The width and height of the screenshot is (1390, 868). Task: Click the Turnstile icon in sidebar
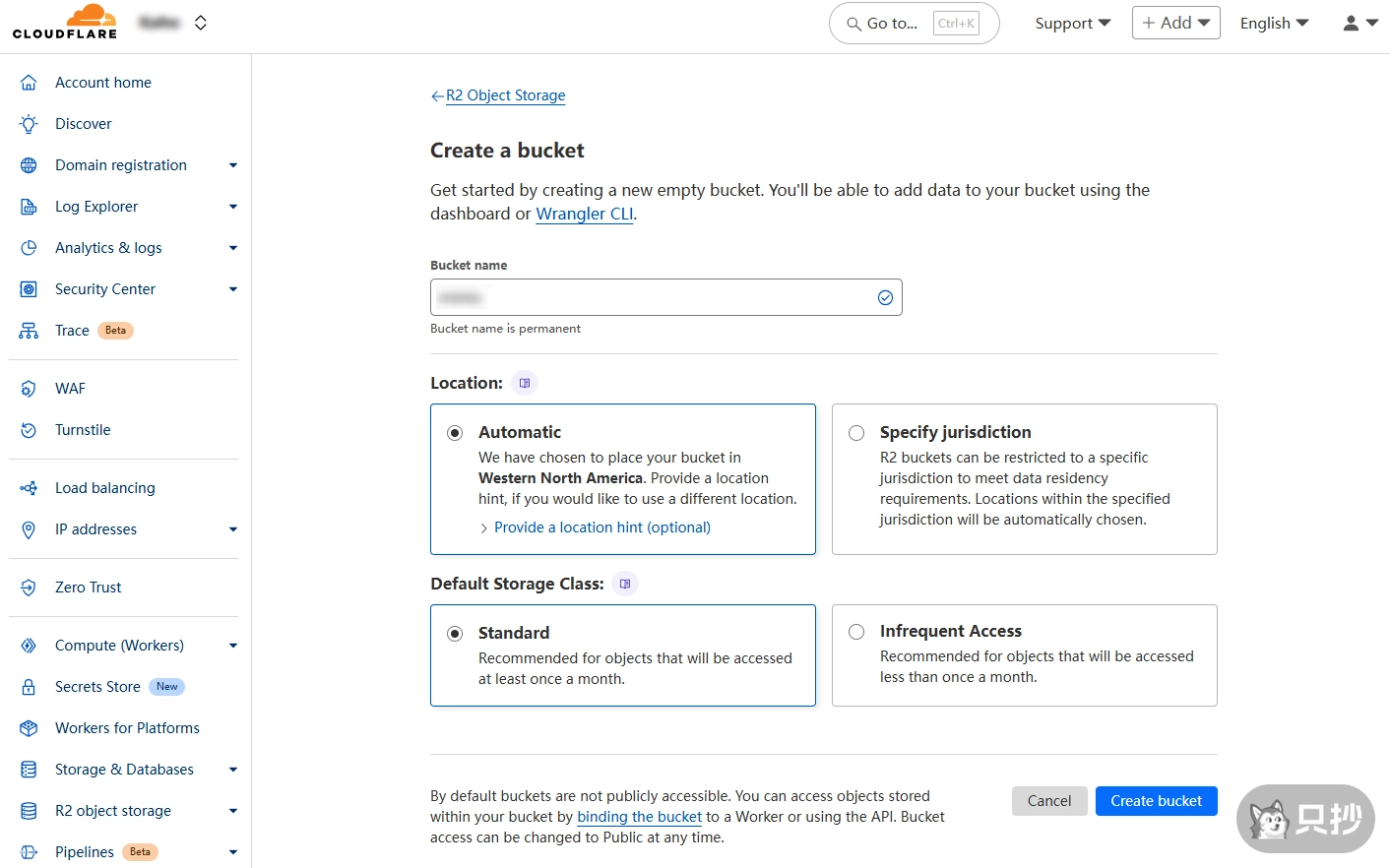tap(29, 430)
